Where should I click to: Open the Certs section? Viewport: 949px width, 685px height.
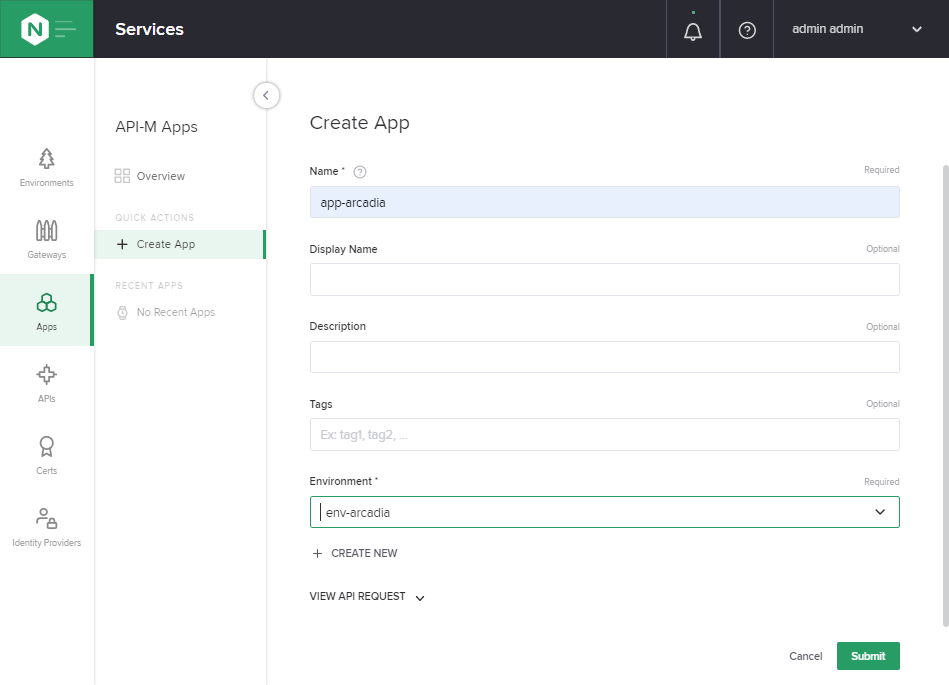(x=47, y=456)
